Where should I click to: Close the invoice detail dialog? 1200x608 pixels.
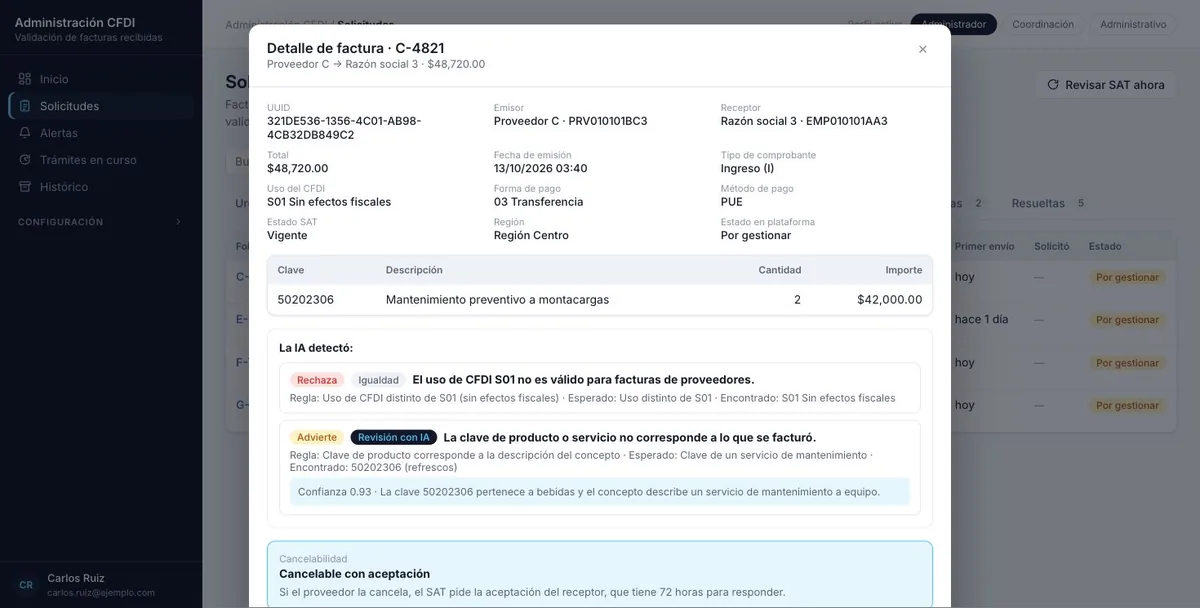pos(922,49)
